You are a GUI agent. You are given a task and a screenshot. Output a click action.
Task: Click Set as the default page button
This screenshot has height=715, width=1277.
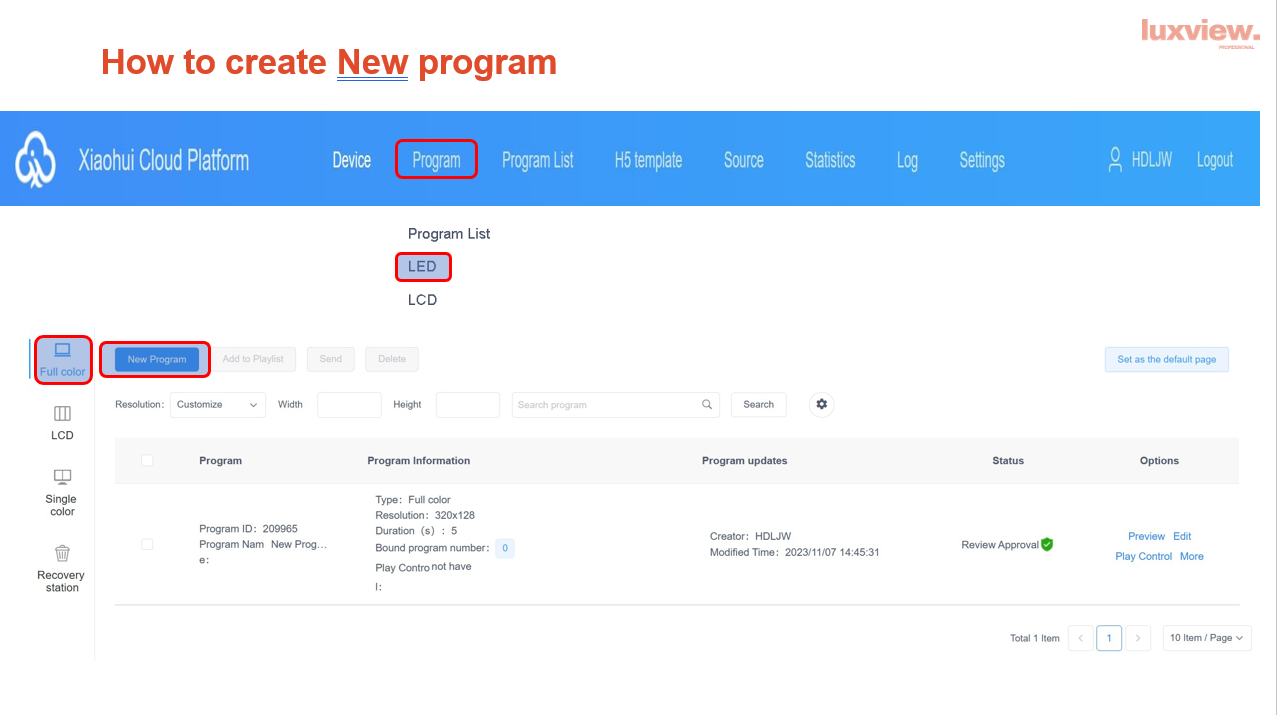[x=1166, y=359]
